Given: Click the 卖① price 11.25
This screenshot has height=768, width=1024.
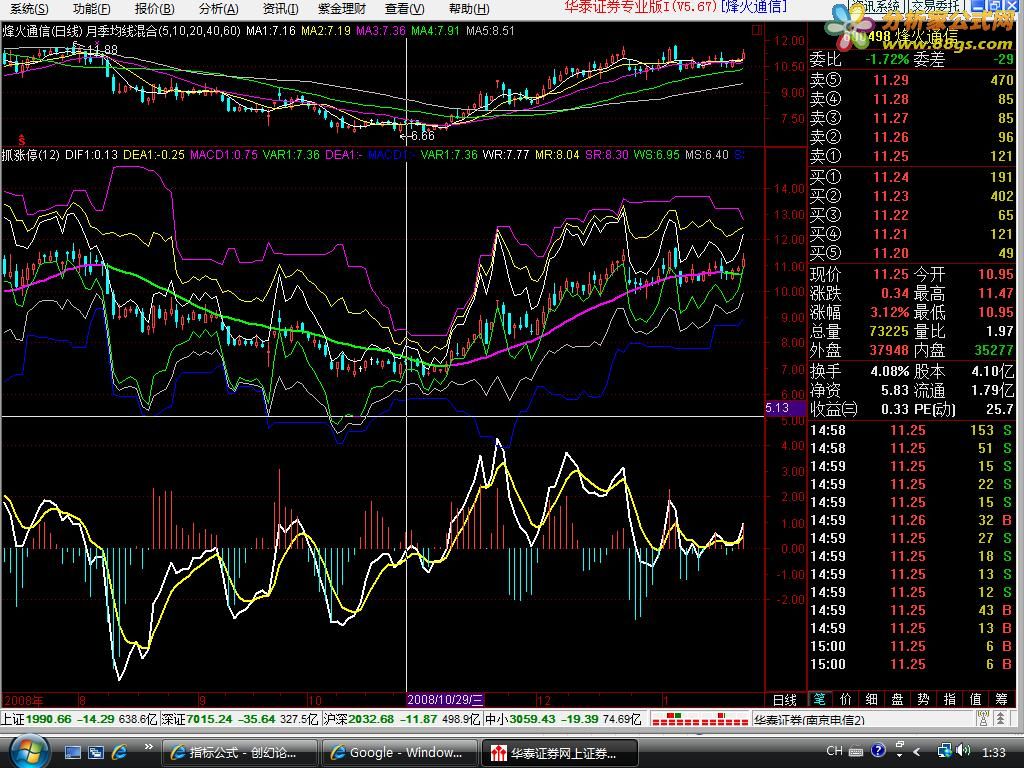Looking at the screenshot, I should [891, 156].
